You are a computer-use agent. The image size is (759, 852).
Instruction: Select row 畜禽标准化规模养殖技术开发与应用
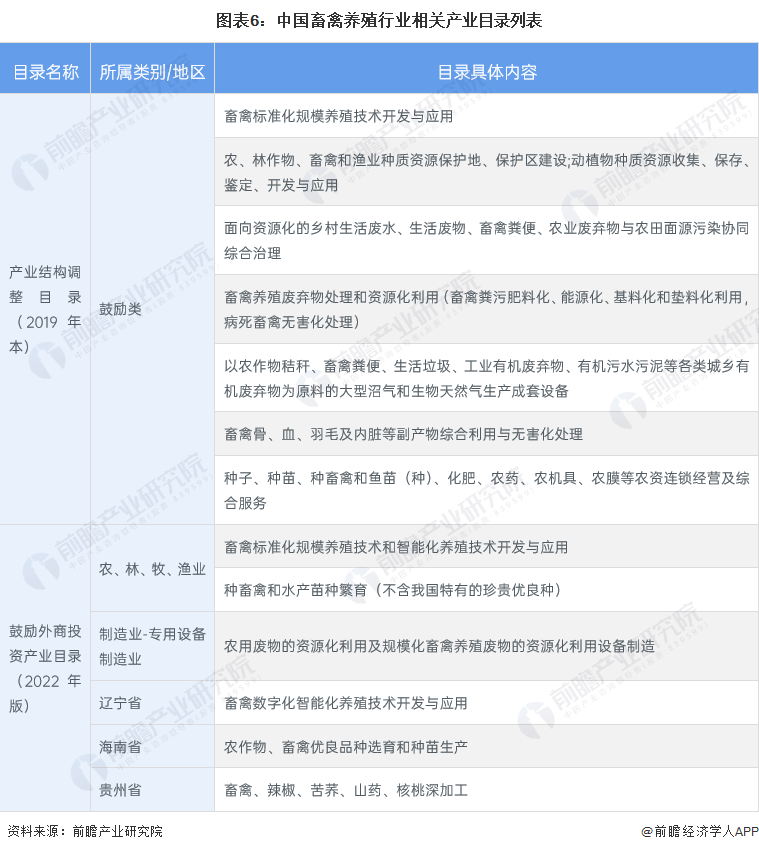click(x=339, y=116)
